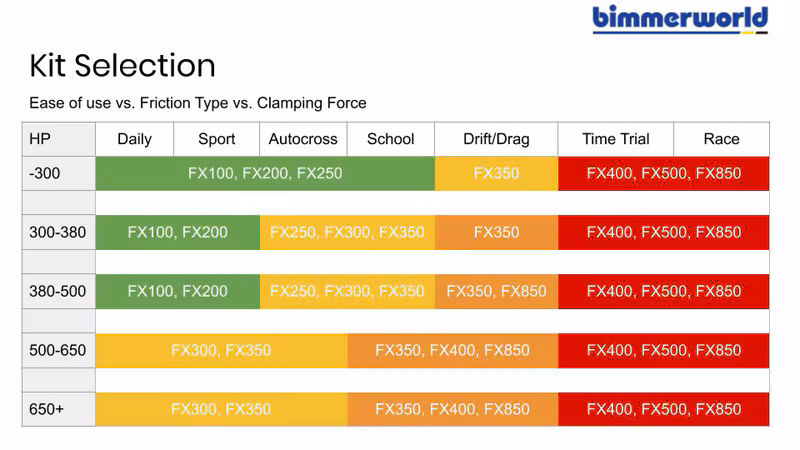Click green FX100, FX200, FX250 cell
Image resolution: width=800 pixels, height=450 pixels.
[265, 173]
